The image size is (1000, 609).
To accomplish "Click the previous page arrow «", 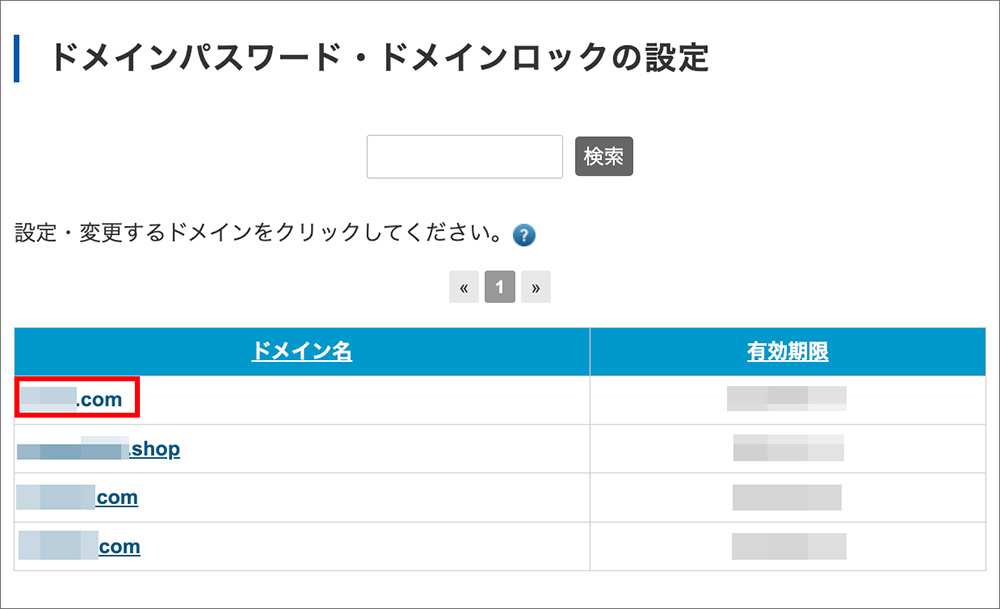I will click(463, 287).
